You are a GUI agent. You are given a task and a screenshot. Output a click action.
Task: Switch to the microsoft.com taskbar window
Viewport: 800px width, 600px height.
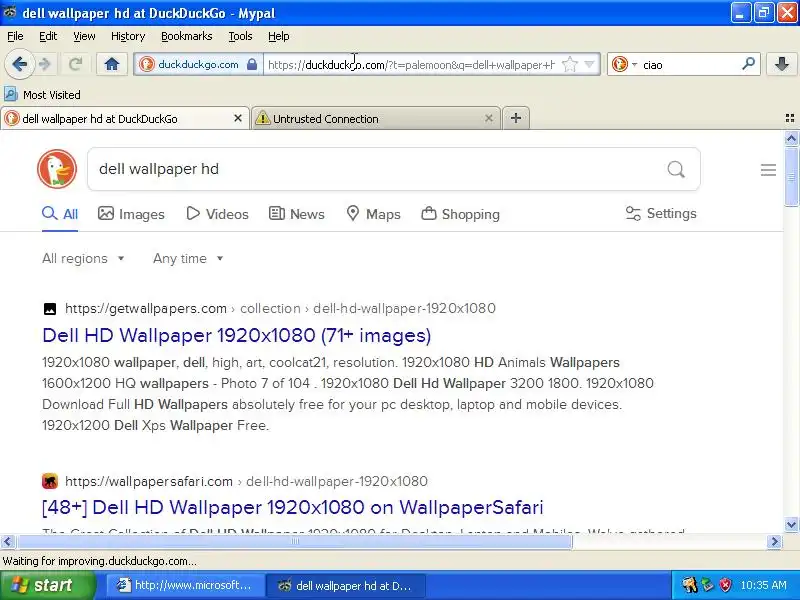[185, 585]
